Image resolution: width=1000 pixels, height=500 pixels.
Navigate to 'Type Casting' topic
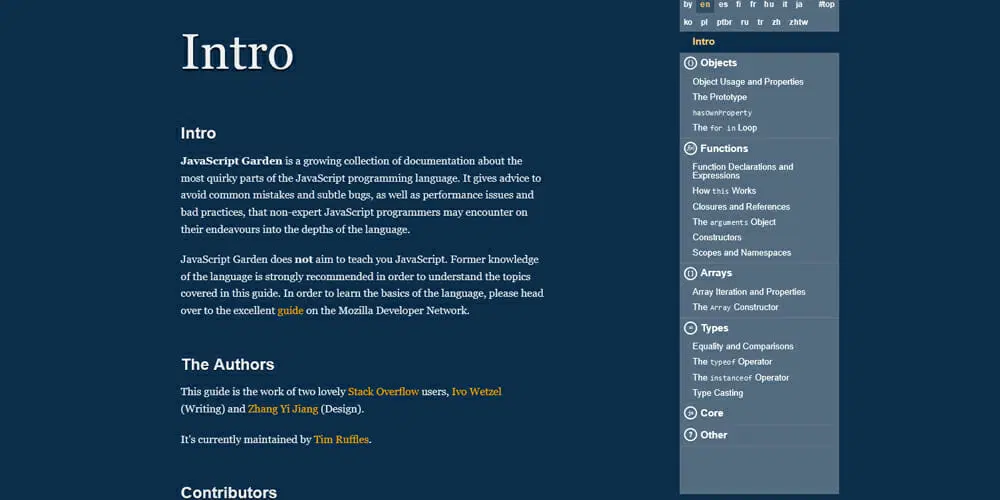[717, 393]
